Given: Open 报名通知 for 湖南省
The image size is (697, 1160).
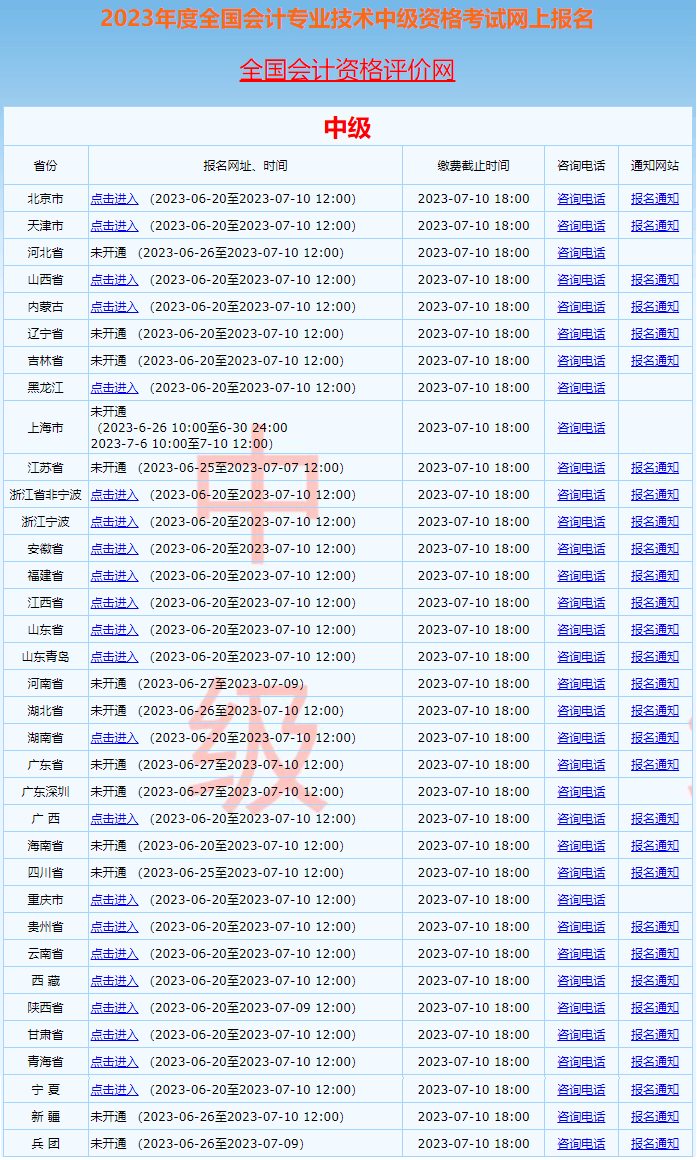Looking at the screenshot, I should [654, 738].
